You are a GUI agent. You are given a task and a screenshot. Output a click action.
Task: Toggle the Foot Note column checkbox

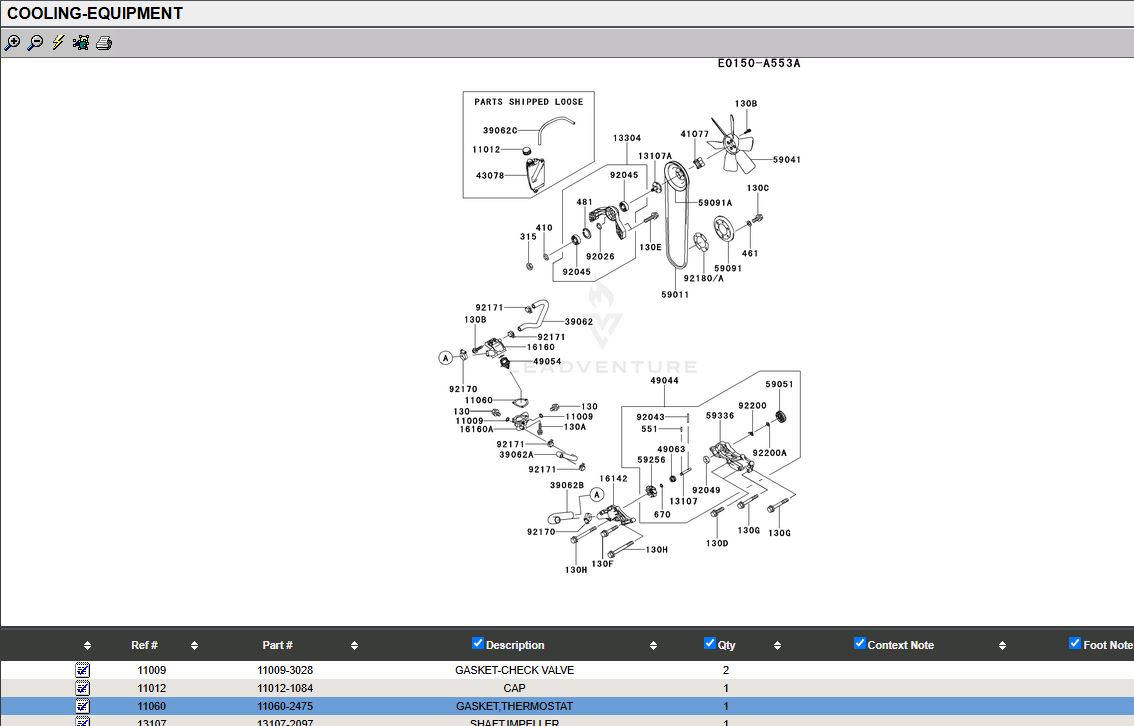1075,644
